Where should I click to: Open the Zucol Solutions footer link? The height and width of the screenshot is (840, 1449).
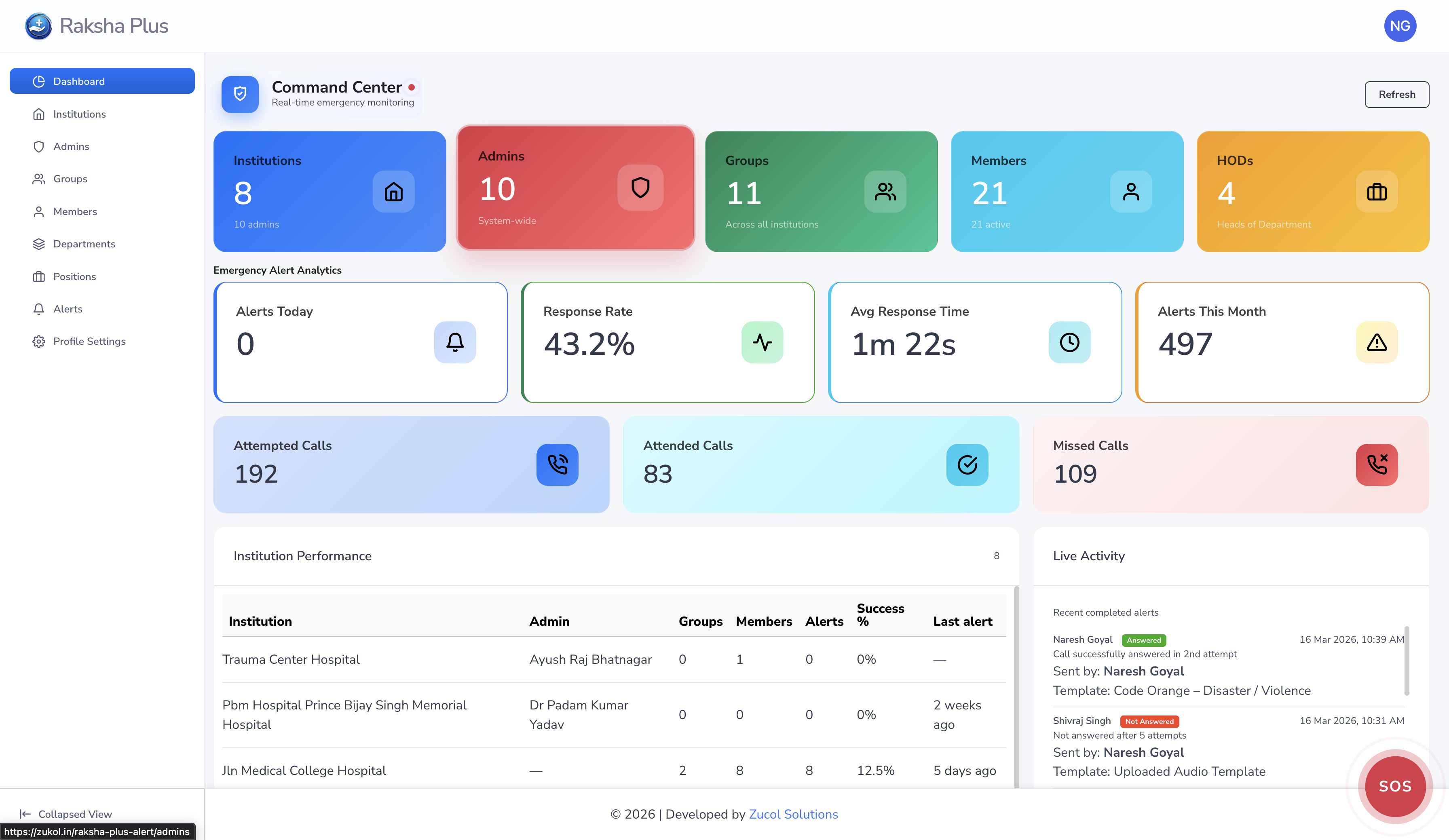793,814
